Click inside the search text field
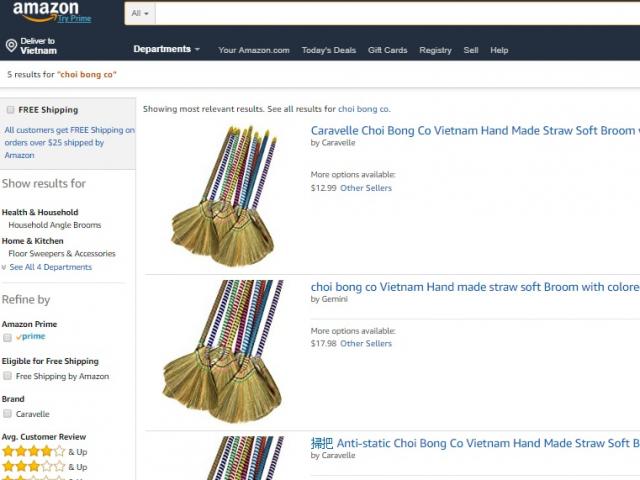640x480 pixels. pyautogui.click(x=398, y=13)
